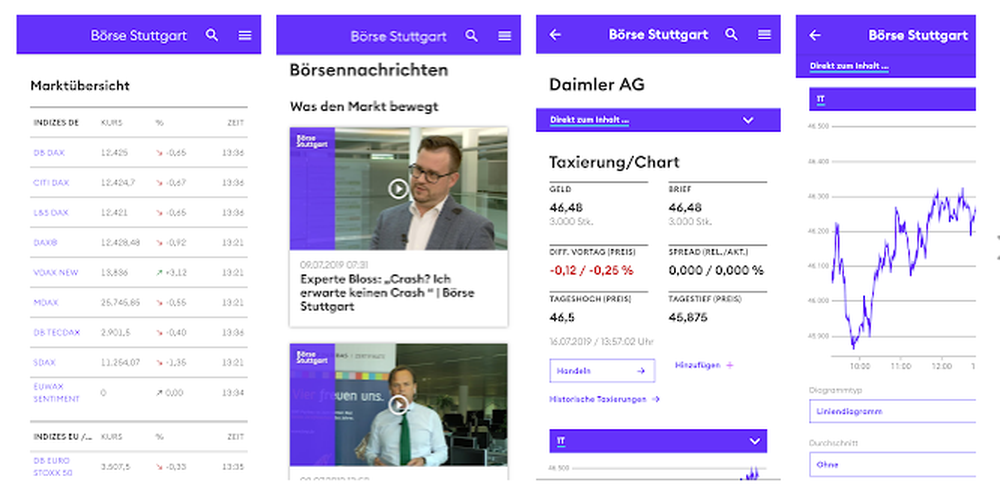This screenshot has height=501, width=1000.
Task: Open Diagrammtyp dropdown showing Liniendiagramm
Action: [892, 411]
